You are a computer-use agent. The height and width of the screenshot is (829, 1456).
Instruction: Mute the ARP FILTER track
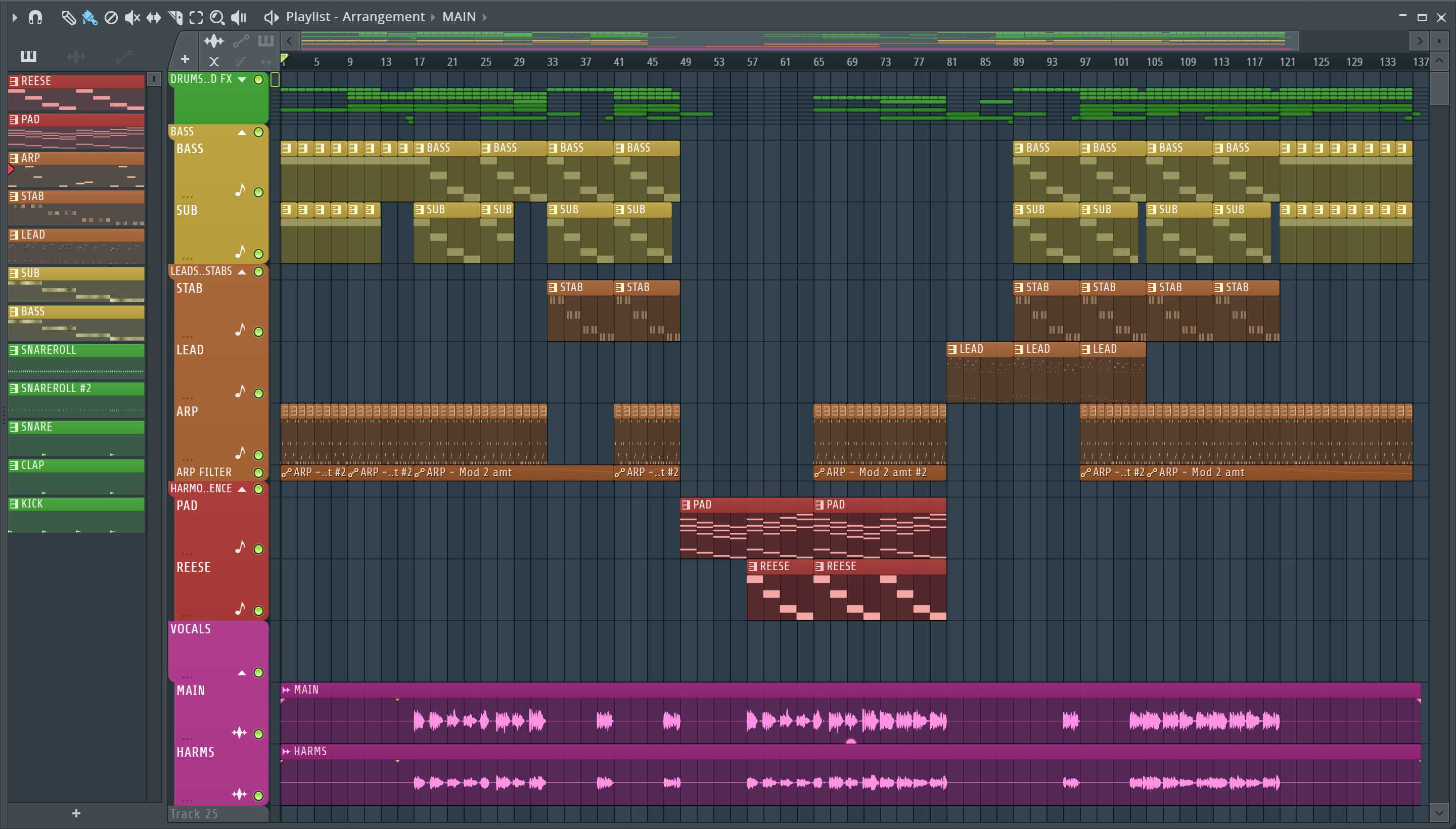point(258,473)
